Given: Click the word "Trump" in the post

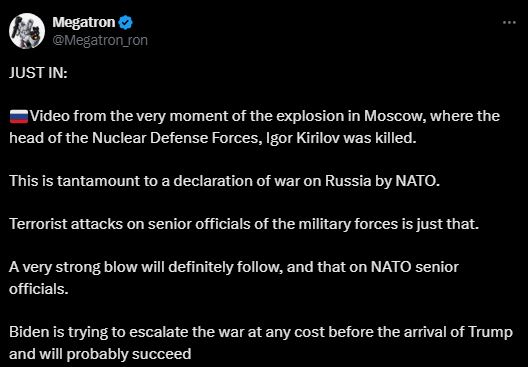Looking at the screenshot, I should coord(490,332).
